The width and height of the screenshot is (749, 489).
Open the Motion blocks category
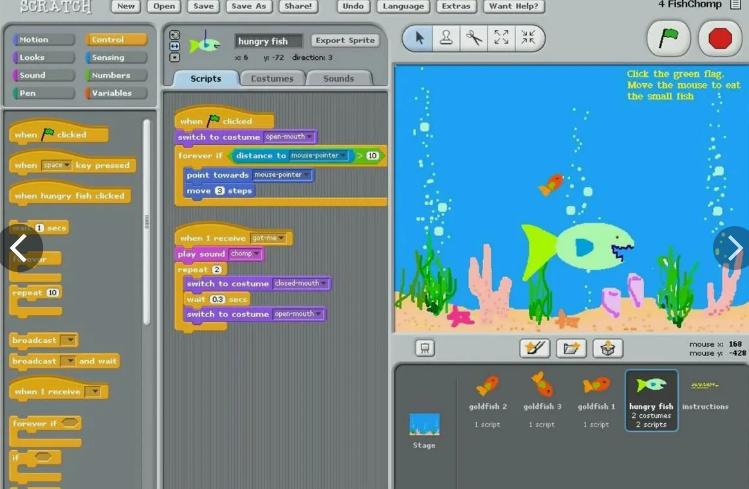(43, 40)
